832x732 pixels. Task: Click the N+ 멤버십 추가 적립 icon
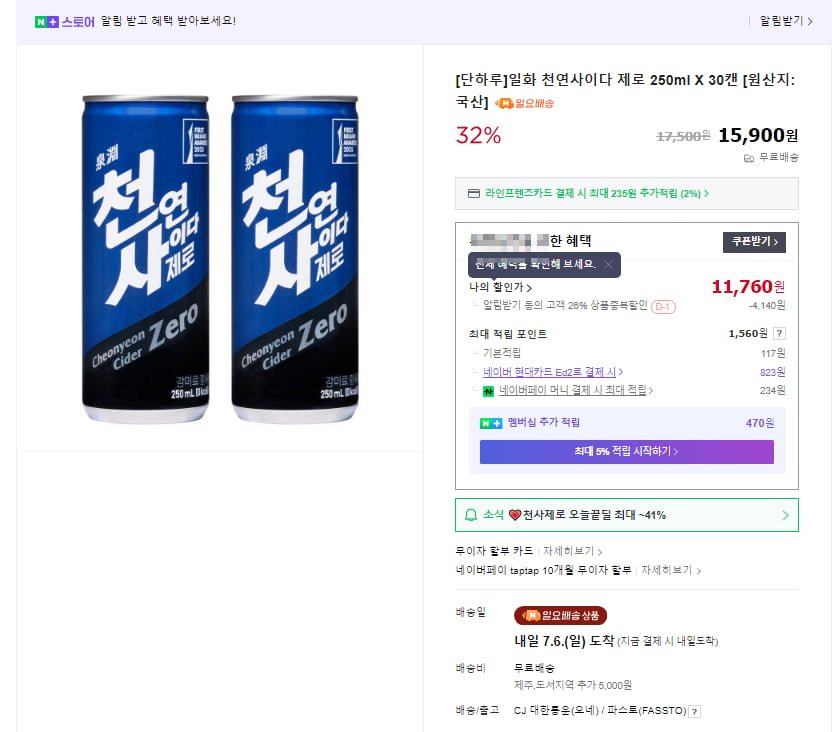click(x=491, y=423)
